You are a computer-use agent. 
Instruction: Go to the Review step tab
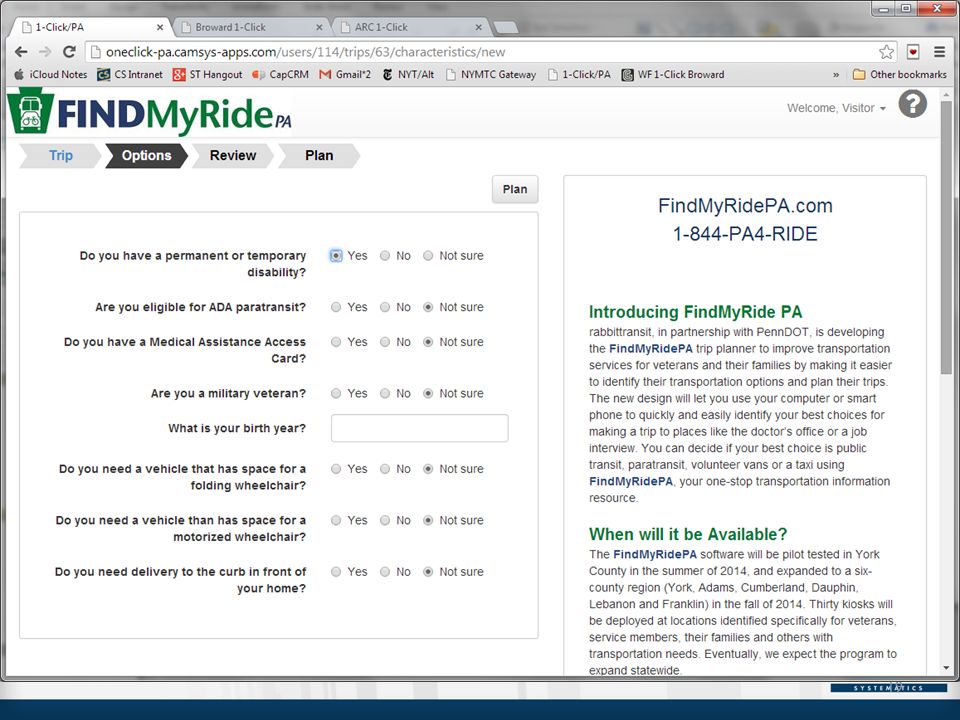pyautogui.click(x=233, y=156)
